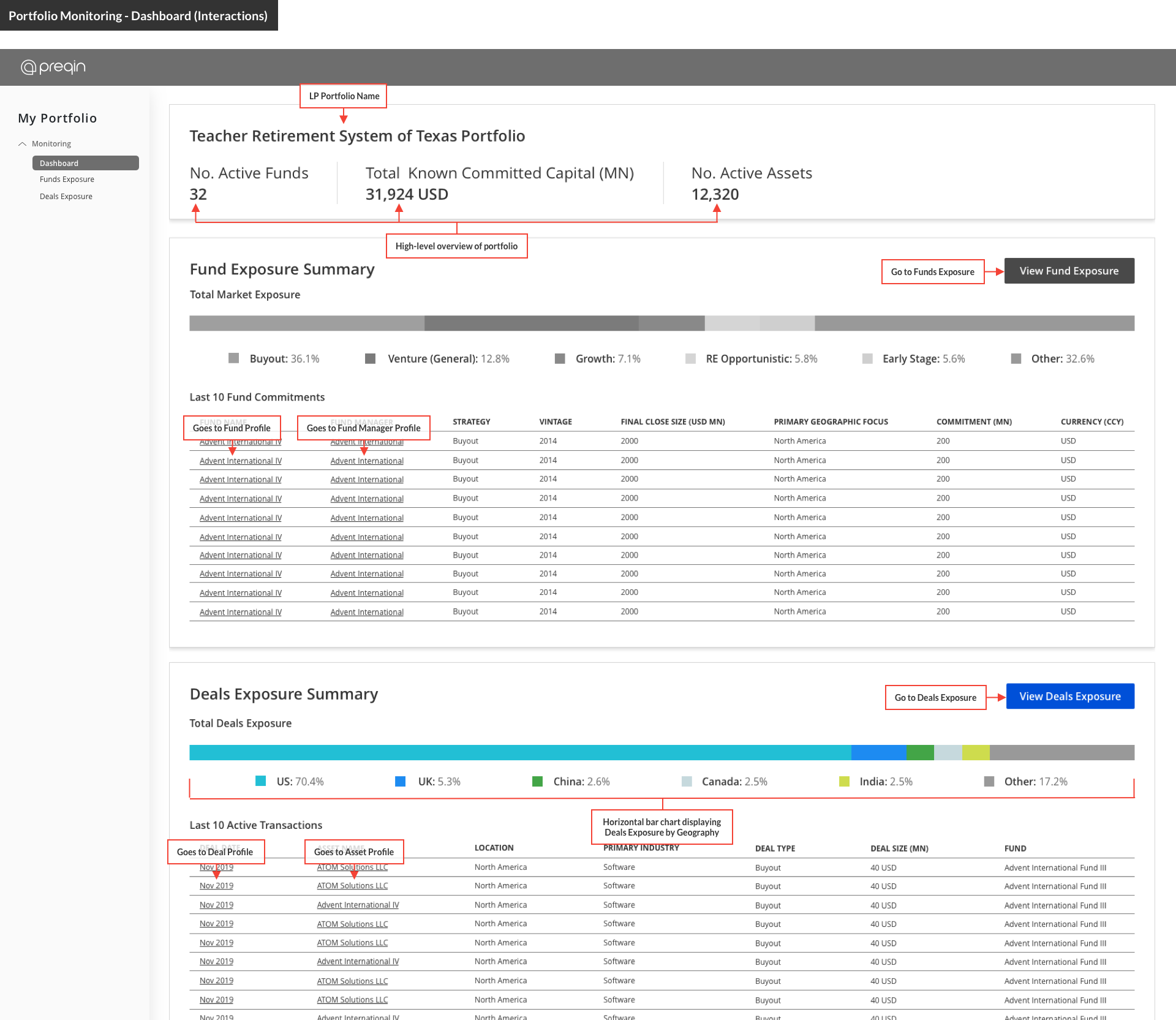Select Dashboard in the sidebar
This screenshot has width=1176, height=1020.
[85, 163]
